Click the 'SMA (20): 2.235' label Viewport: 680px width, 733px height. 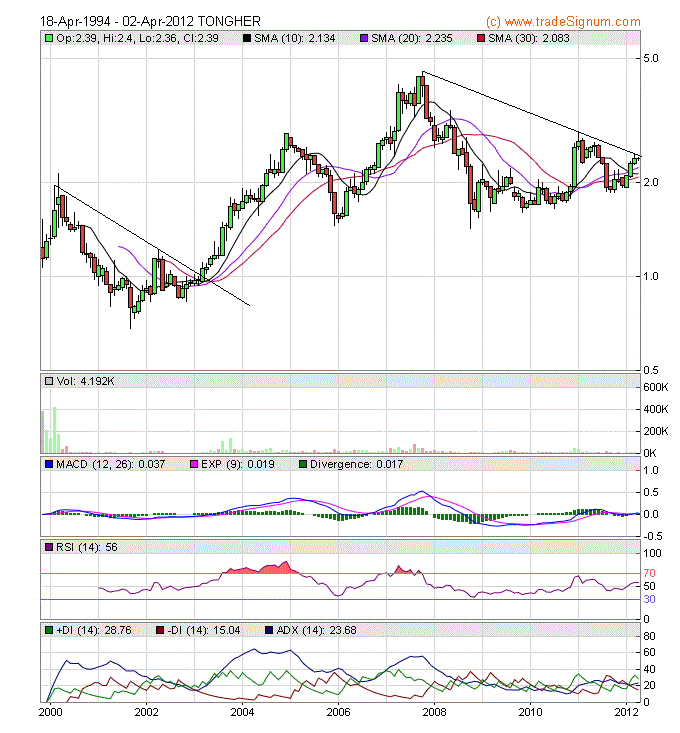[x=412, y=38]
